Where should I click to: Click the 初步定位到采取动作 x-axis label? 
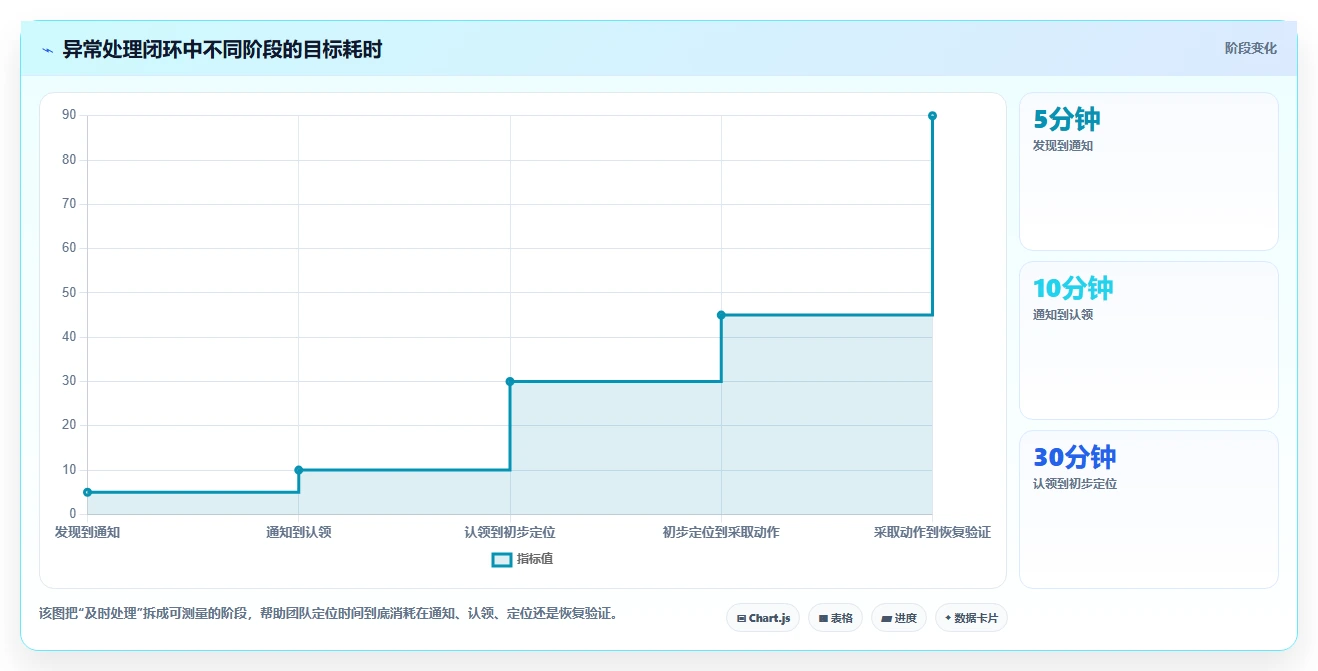pos(721,532)
